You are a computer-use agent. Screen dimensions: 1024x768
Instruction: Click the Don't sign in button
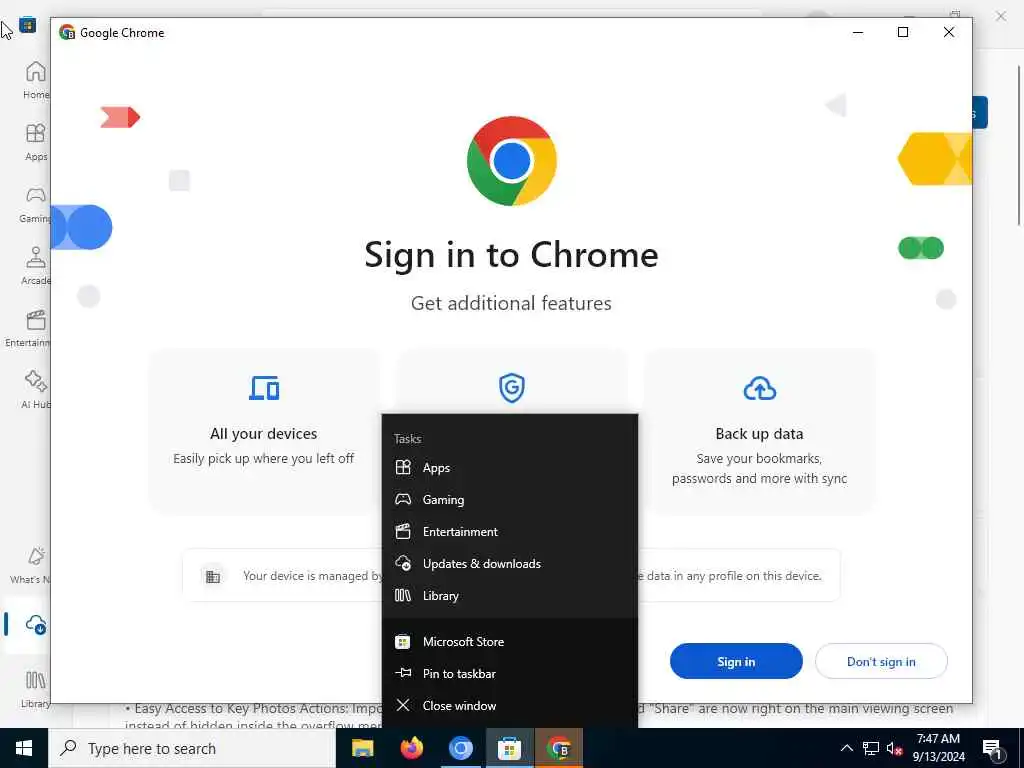pyautogui.click(x=881, y=661)
